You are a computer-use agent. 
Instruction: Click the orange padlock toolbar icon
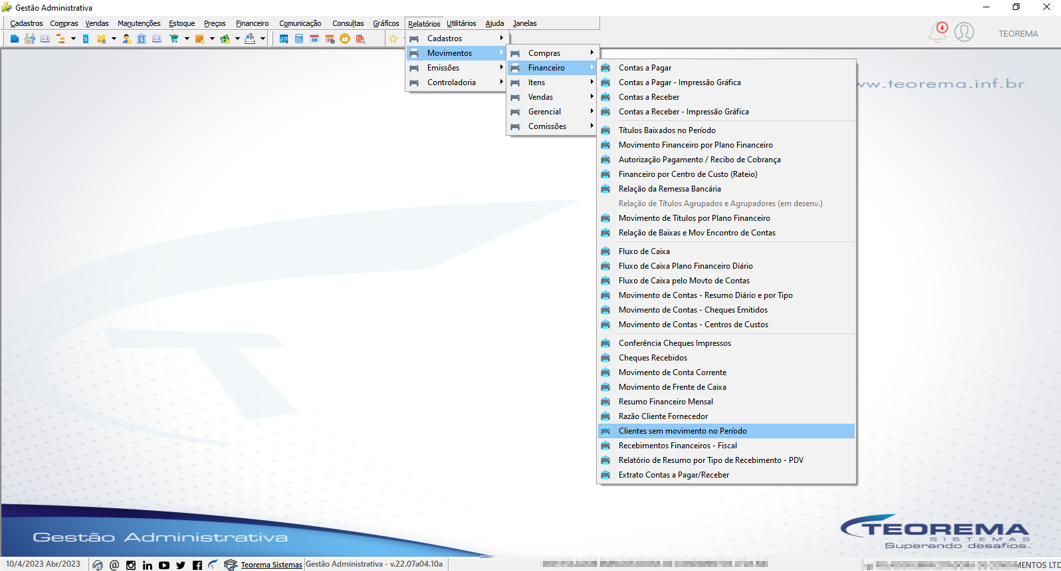click(344, 39)
